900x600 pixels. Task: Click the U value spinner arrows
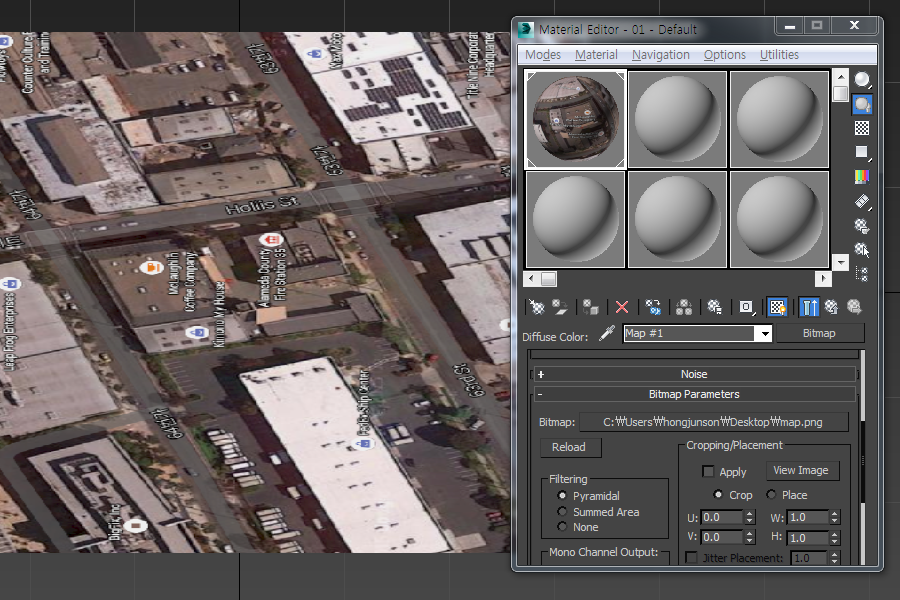(x=750, y=517)
